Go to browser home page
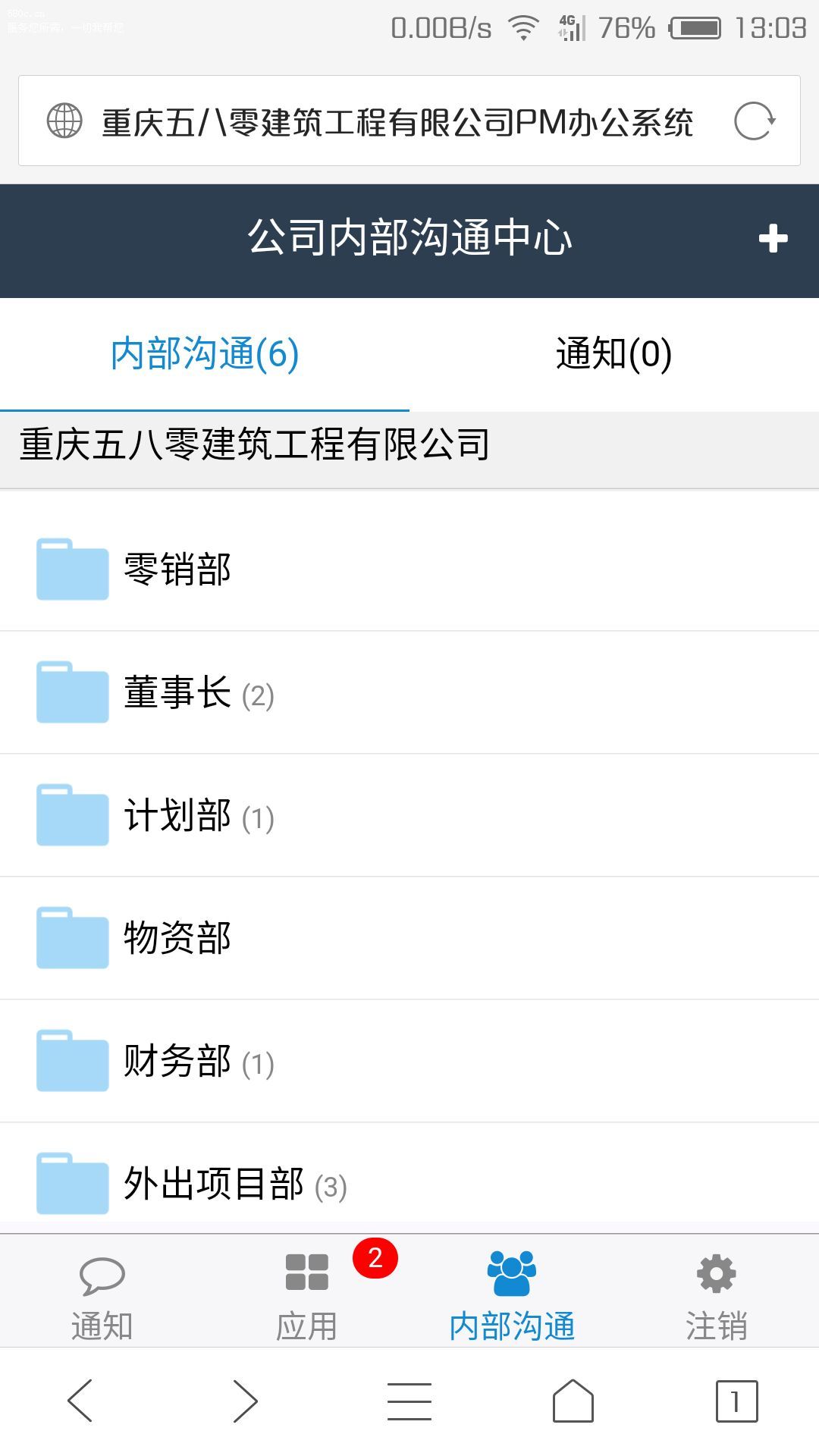 (573, 1401)
